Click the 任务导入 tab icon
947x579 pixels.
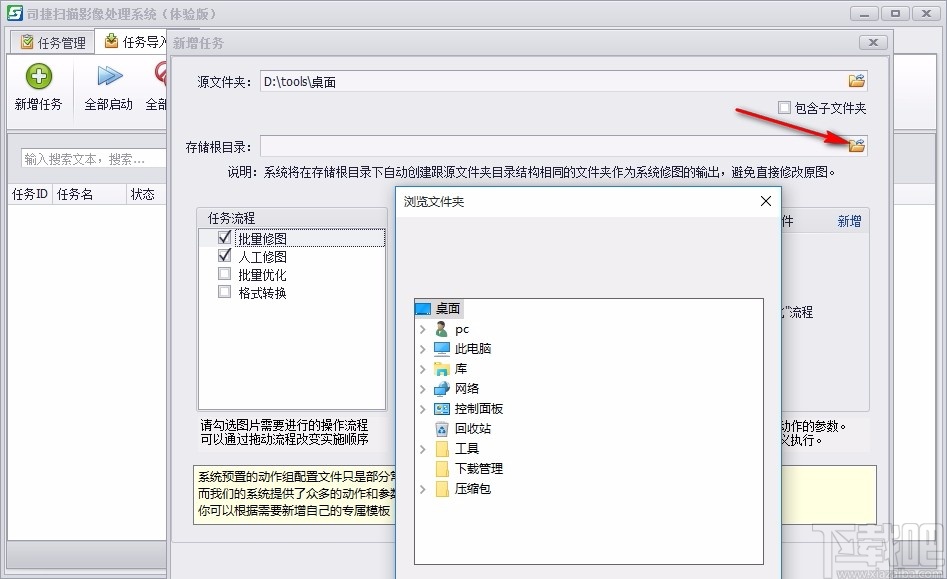click(111, 41)
